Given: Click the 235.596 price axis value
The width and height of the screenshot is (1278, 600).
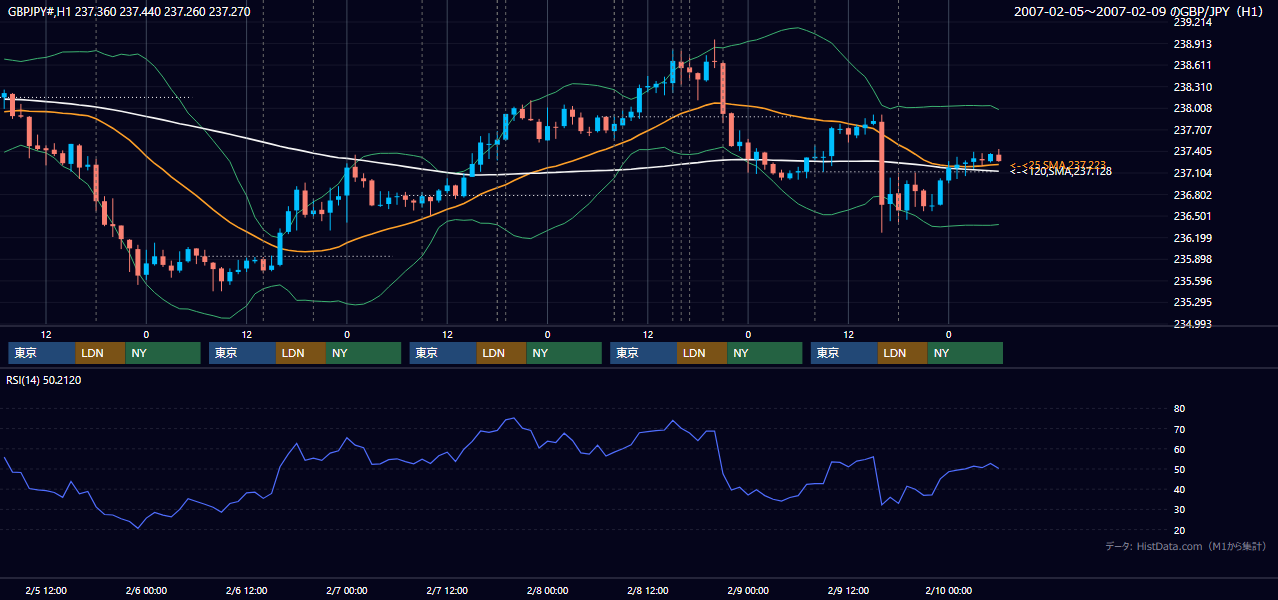Looking at the screenshot, I should (1191, 281).
